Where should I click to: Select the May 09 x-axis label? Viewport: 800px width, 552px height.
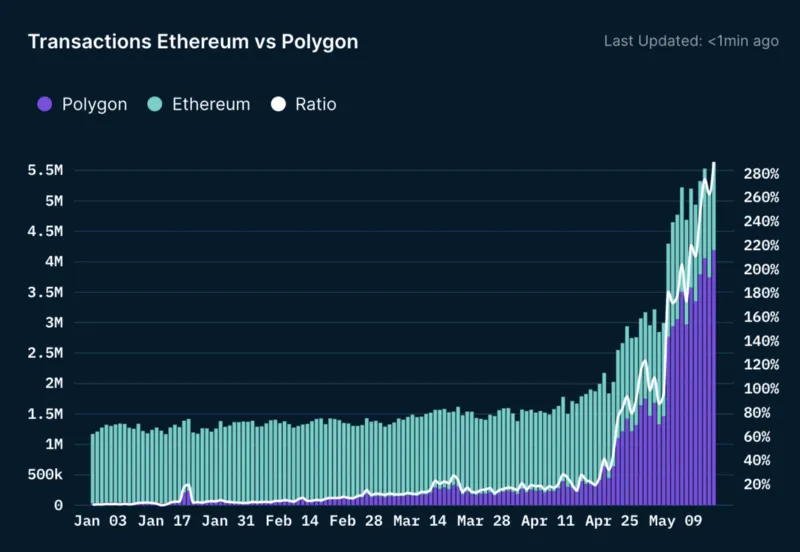[675, 521]
